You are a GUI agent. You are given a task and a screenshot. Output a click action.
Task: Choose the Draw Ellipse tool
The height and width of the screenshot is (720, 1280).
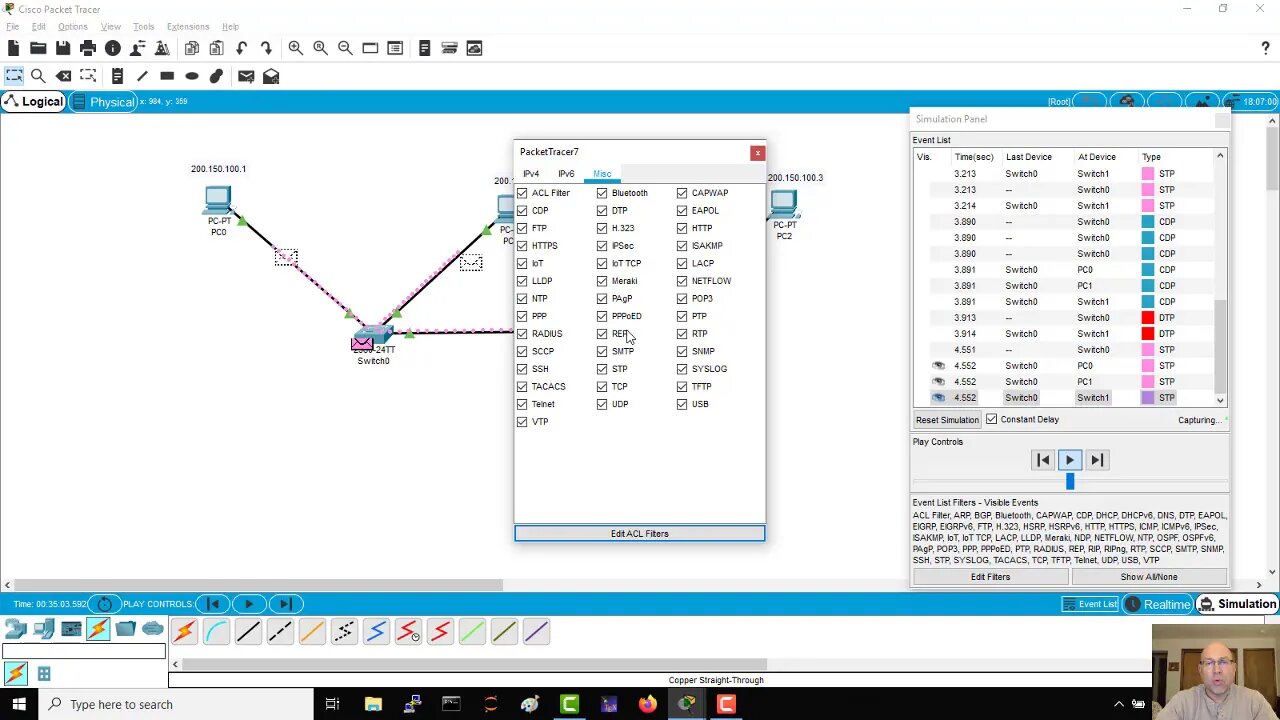192,76
